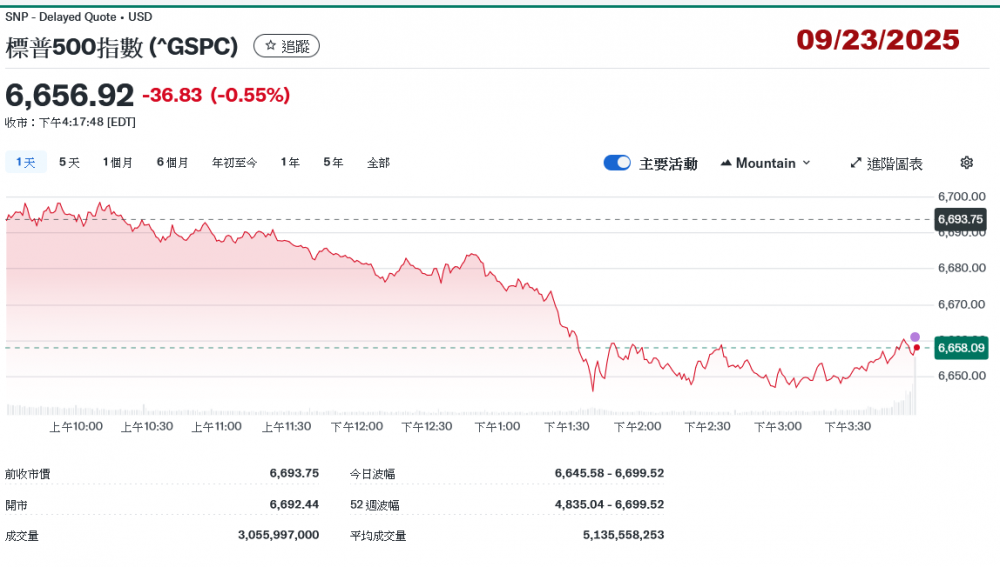
Task: Click the star 追蹤 follow button
Action: click(x=286, y=46)
